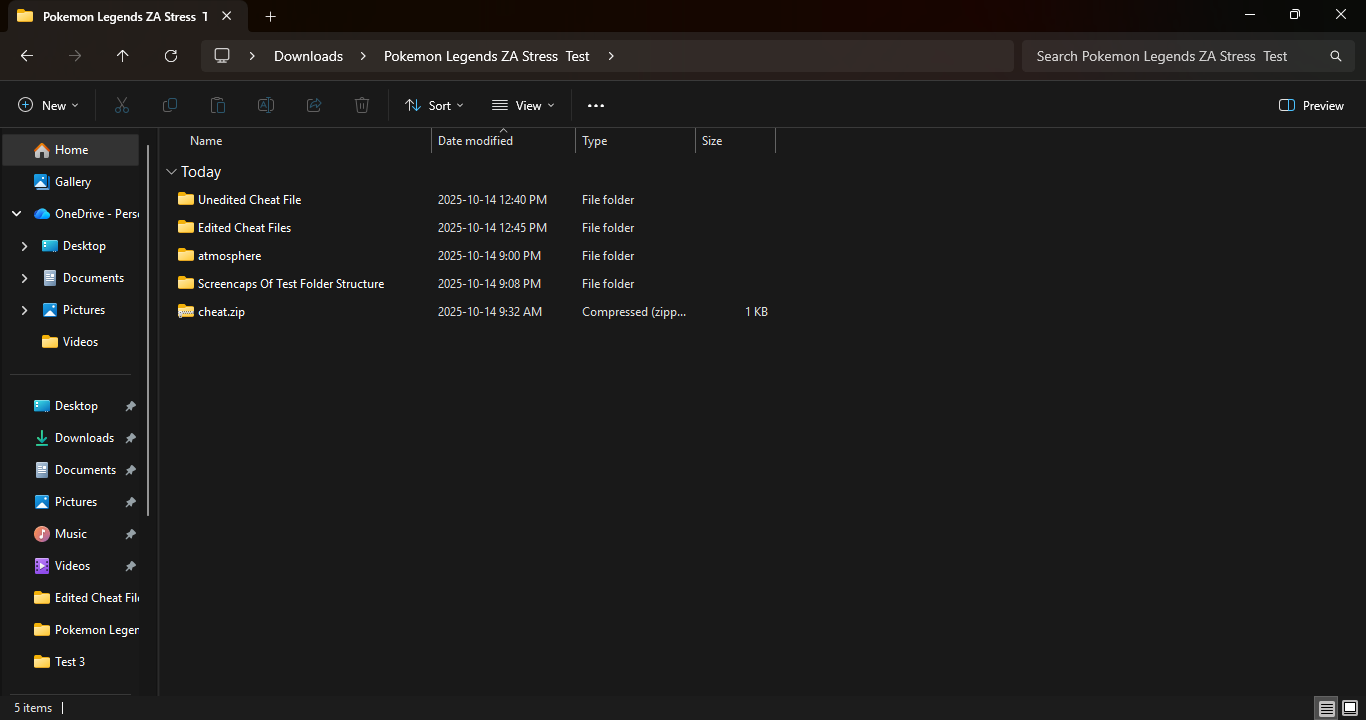Open the See more ellipsis menu
1366x720 pixels.
point(596,105)
